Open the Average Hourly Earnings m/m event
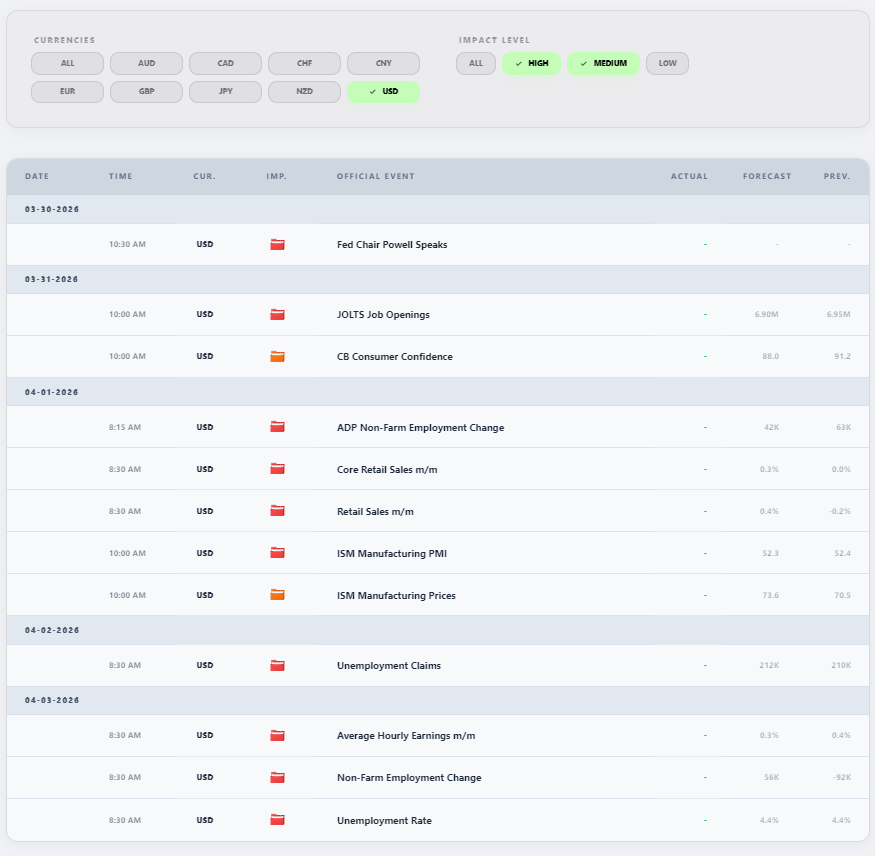Image resolution: width=875 pixels, height=856 pixels. (x=406, y=735)
